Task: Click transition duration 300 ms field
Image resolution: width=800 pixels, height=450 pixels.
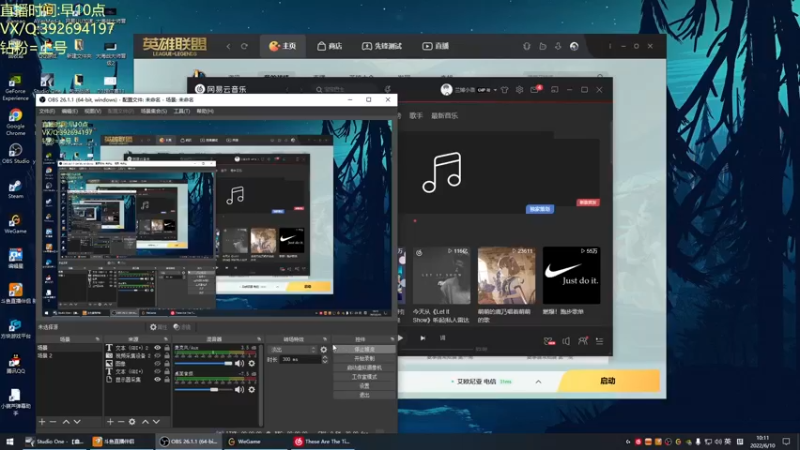Action: (x=300, y=360)
